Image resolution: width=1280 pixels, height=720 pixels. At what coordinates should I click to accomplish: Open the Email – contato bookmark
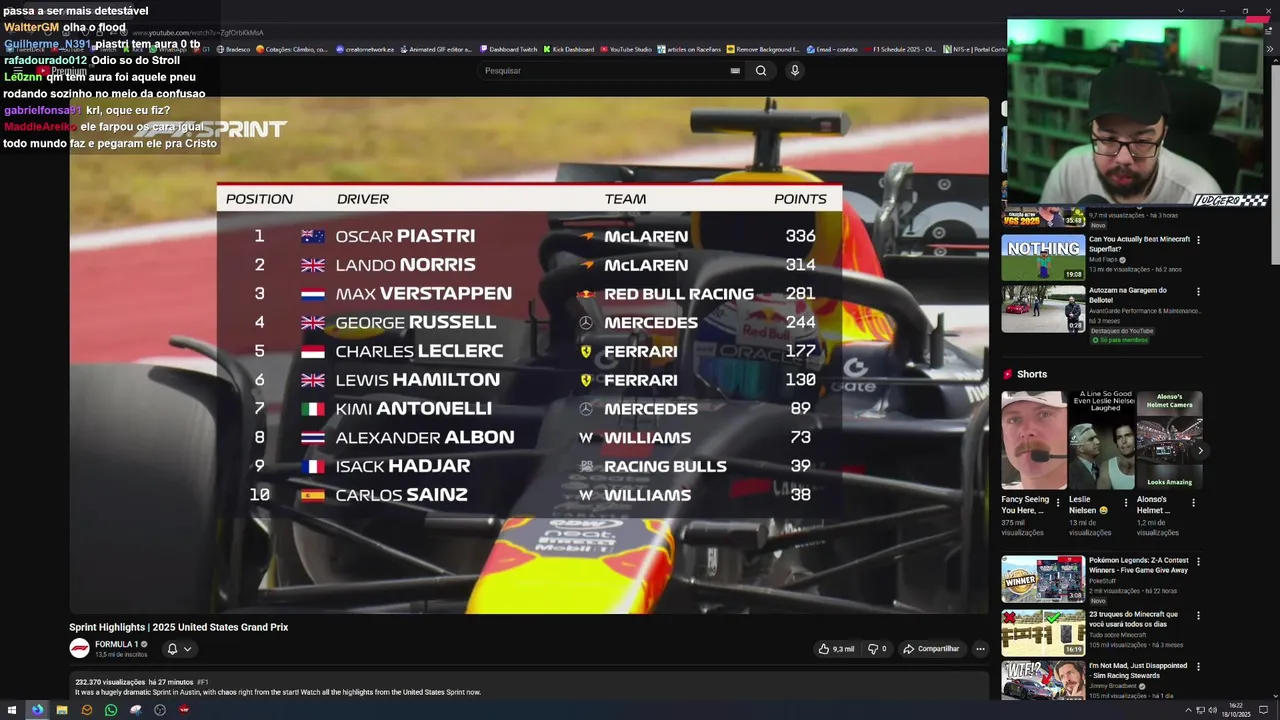pyautogui.click(x=832, y=49)
